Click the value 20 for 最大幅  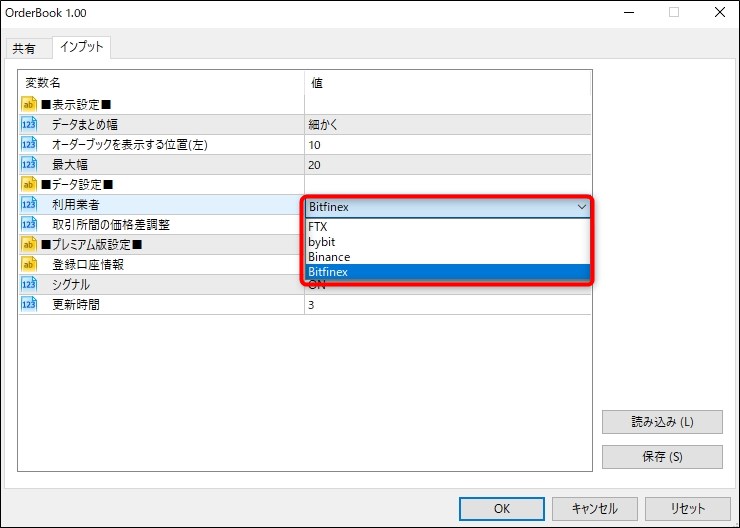click(447, 165)
